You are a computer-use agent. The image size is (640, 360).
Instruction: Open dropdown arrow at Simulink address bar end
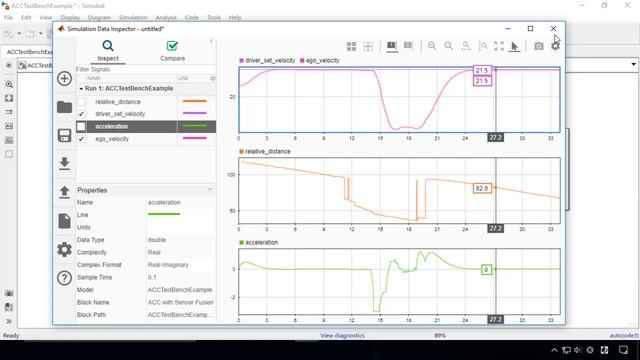[633, 64]
